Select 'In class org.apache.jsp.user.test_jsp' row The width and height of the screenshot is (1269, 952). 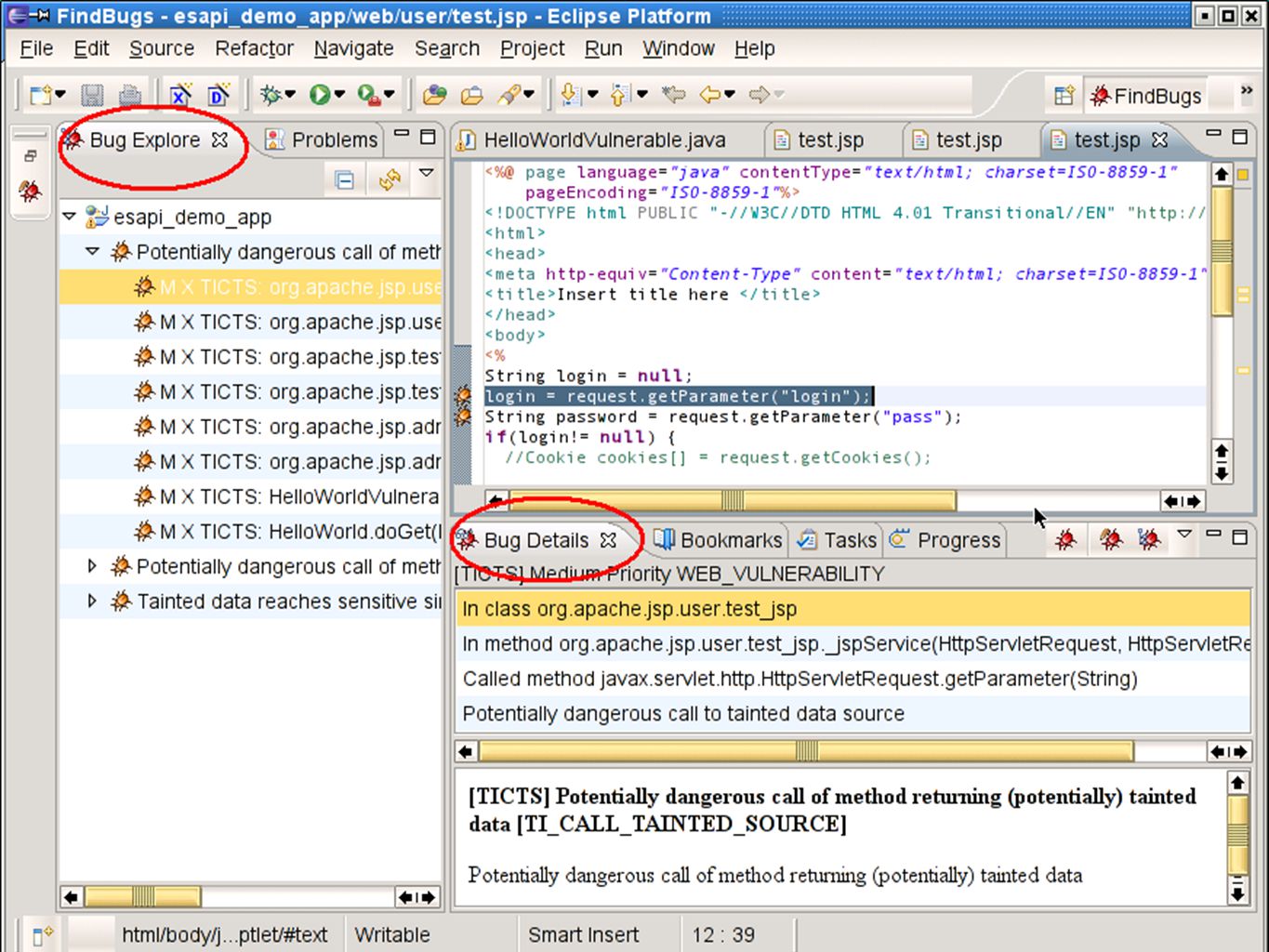853,609
